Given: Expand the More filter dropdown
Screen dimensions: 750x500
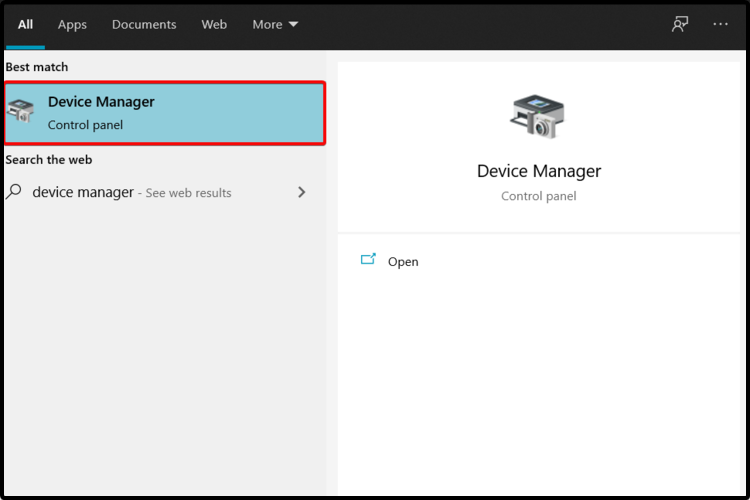Looking at the screenshot, I should (267, 24).
